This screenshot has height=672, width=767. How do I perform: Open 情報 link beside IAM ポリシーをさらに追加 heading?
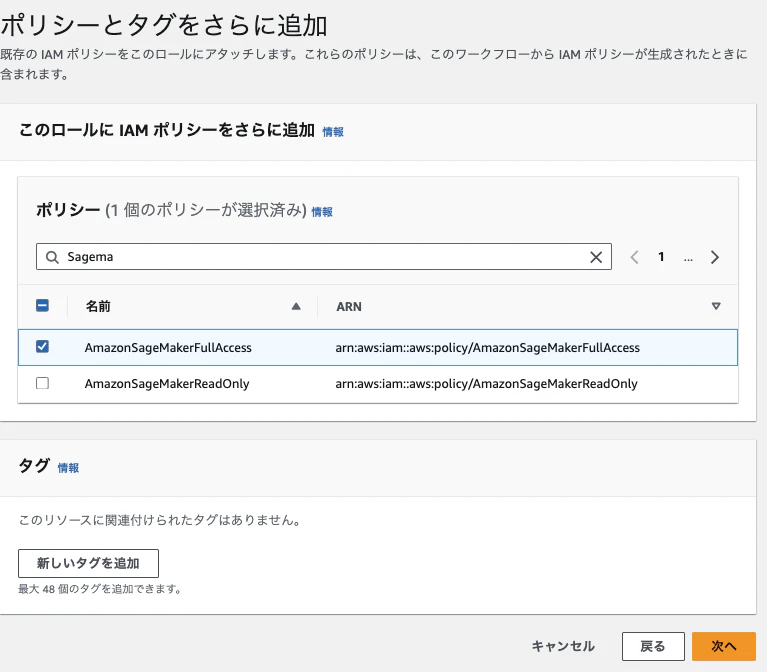(333, 132)
